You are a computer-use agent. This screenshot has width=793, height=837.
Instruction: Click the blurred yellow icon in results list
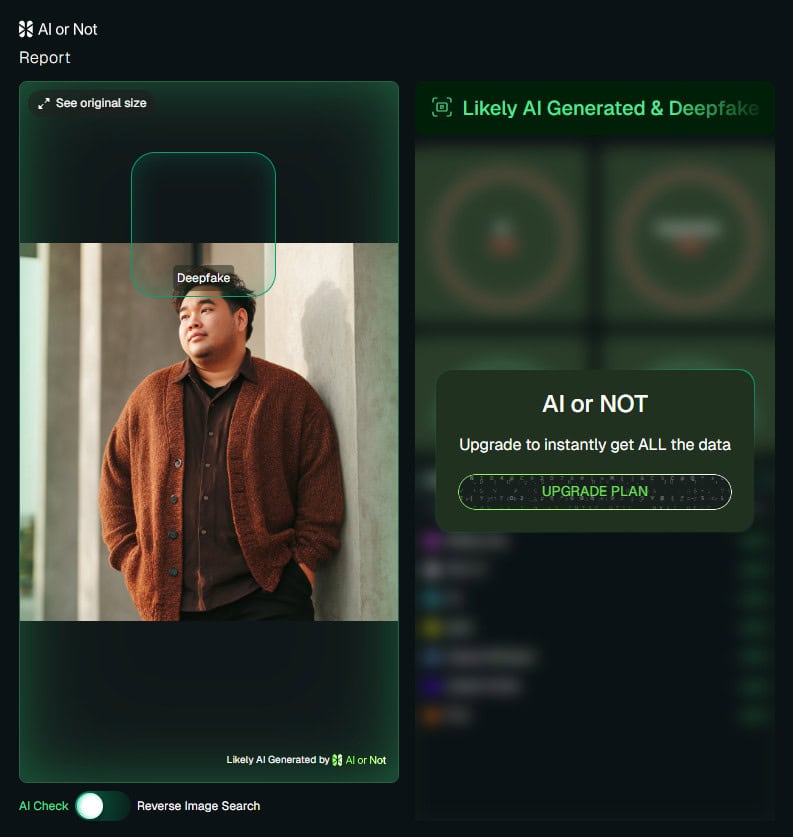coord(431,628)
